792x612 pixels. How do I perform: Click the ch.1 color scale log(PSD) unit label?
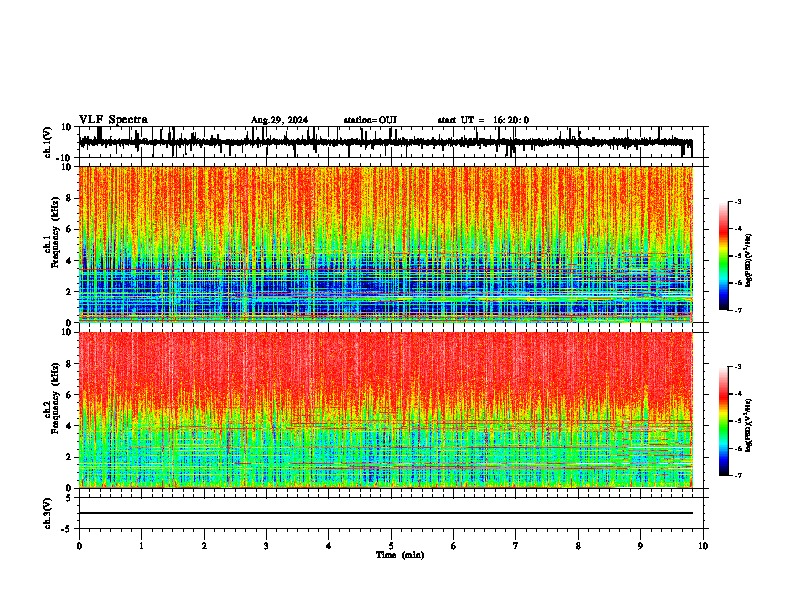click(749, 261)
